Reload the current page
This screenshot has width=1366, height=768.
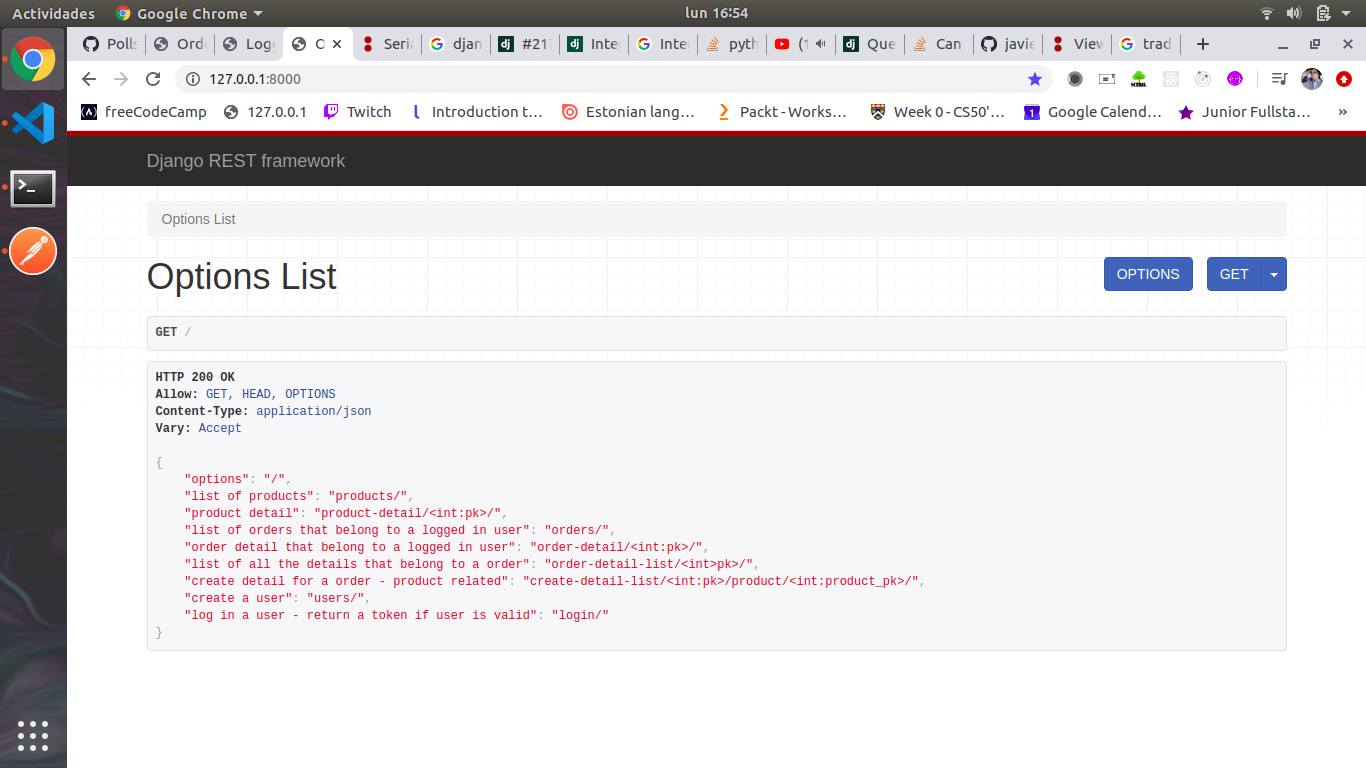tap(153, 79)
